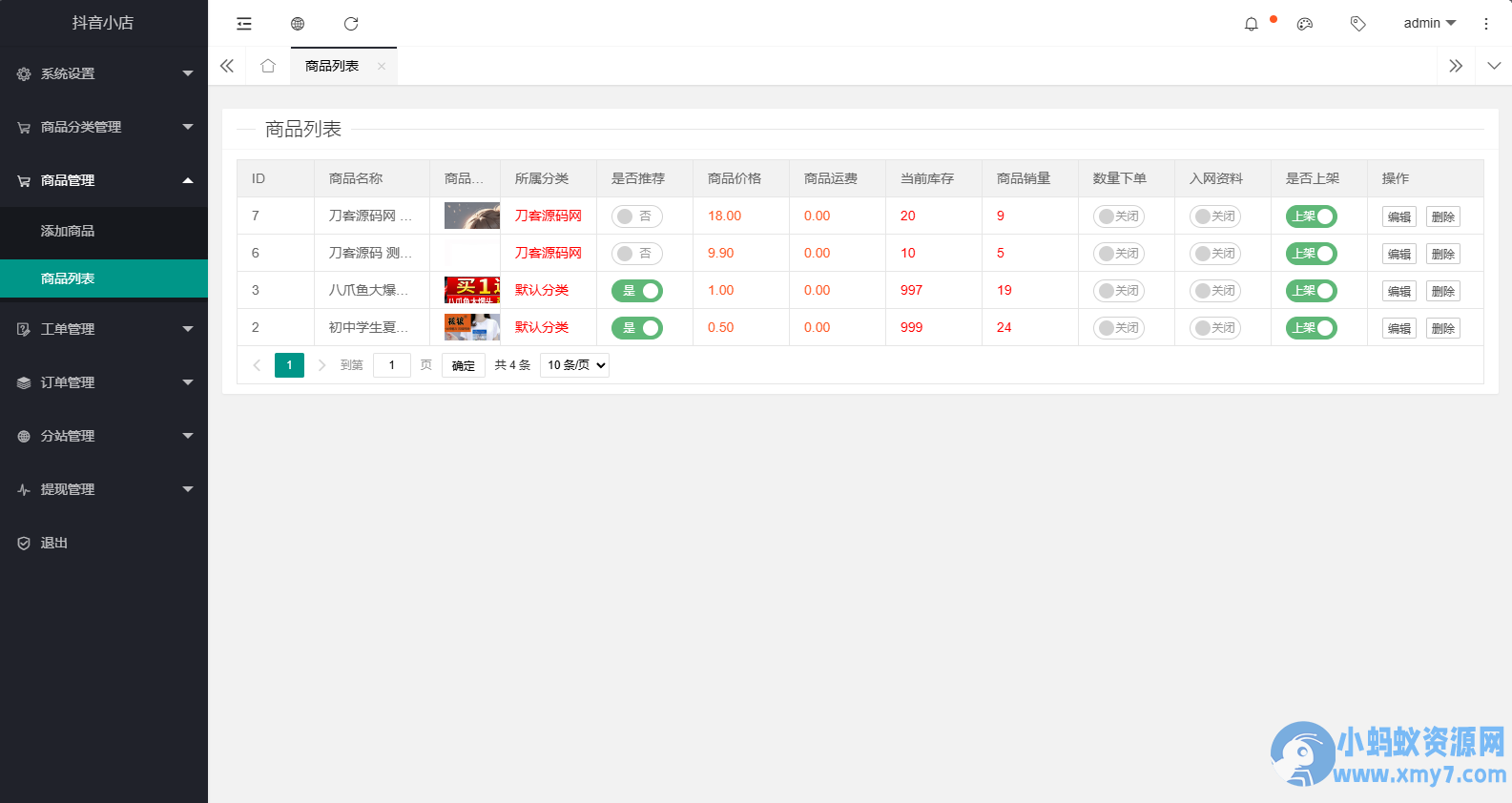
Task: Go to home tab icon
Action: coord(268,66)
